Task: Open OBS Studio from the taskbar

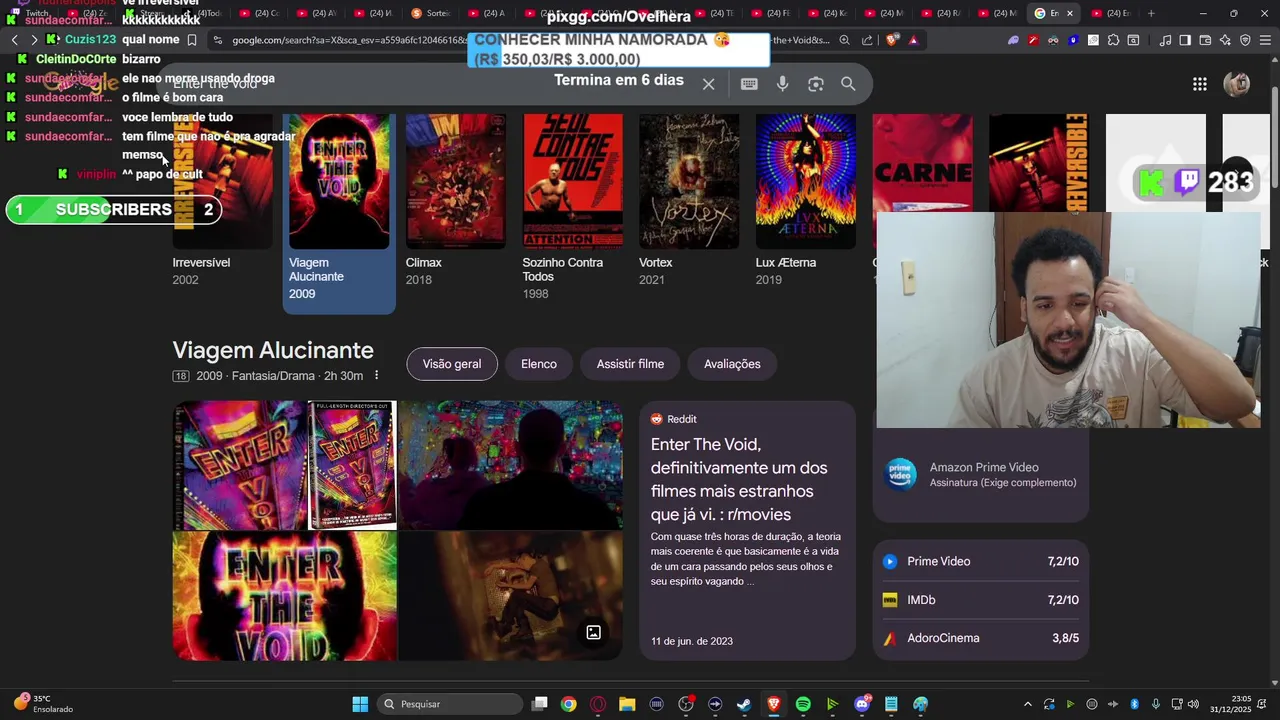Action: (686, 704)
